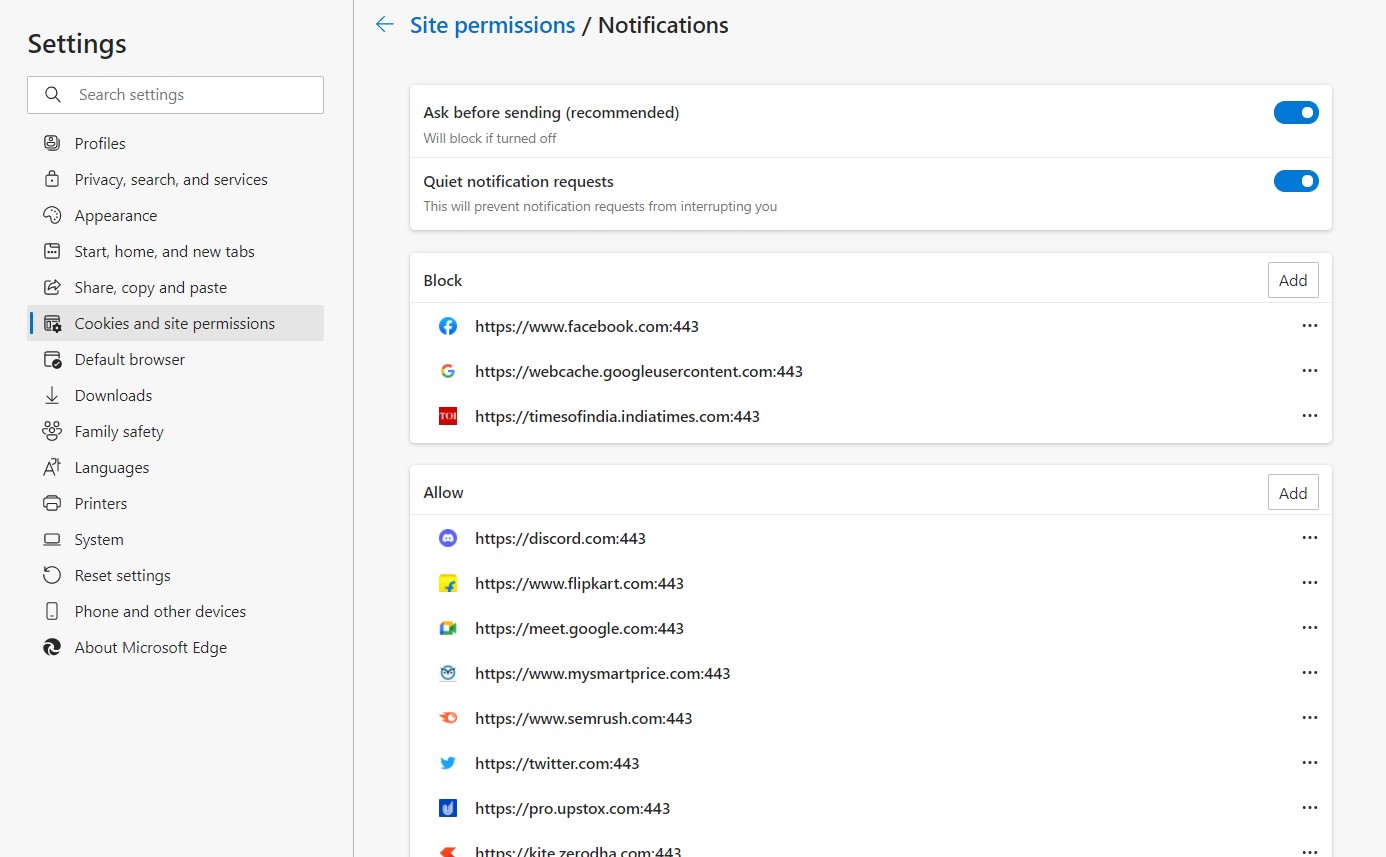Select Languages in the sidebar
This screenshot has height=857, width=1386.
[175, 467]
